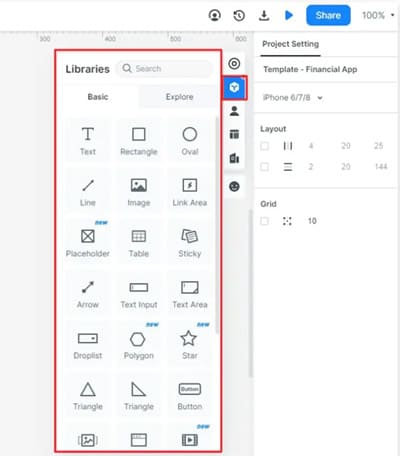Click the Share button
Viewport: 400px width, 456px height.
click(x=328, y=15)
